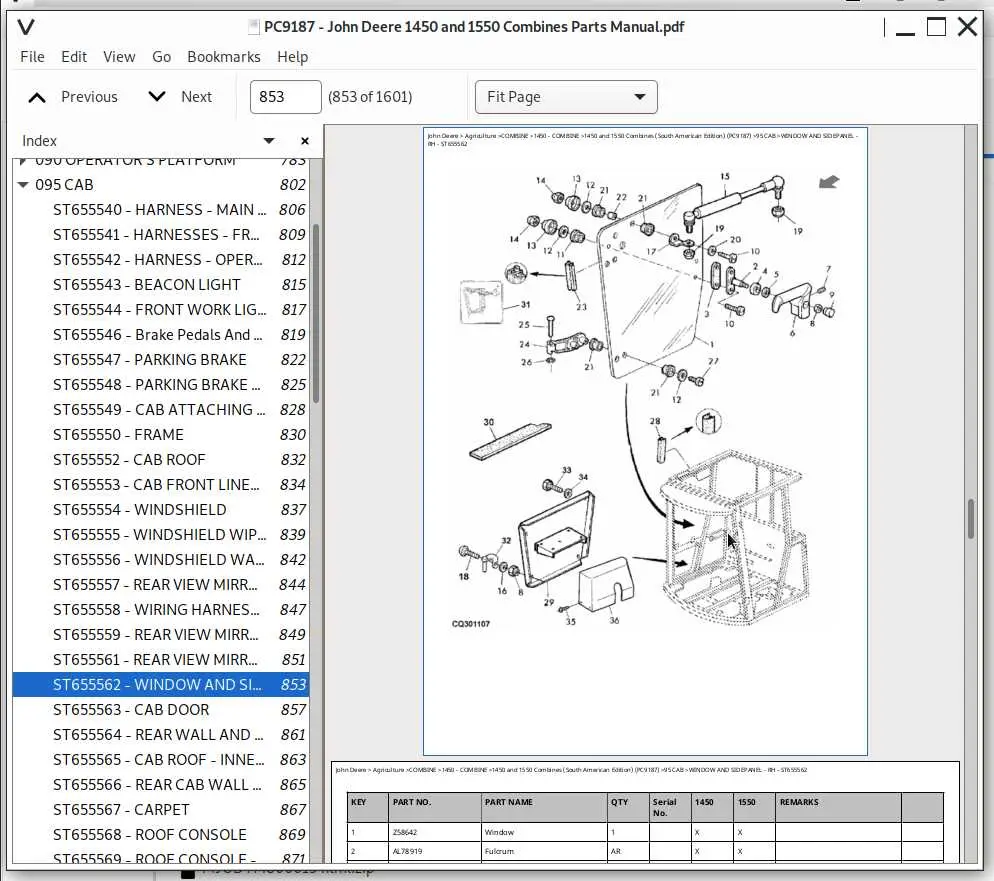Select ST655553 - CAB FRONT LINE... entry
Screen dimensions: 994x881
tap(161, 485)
